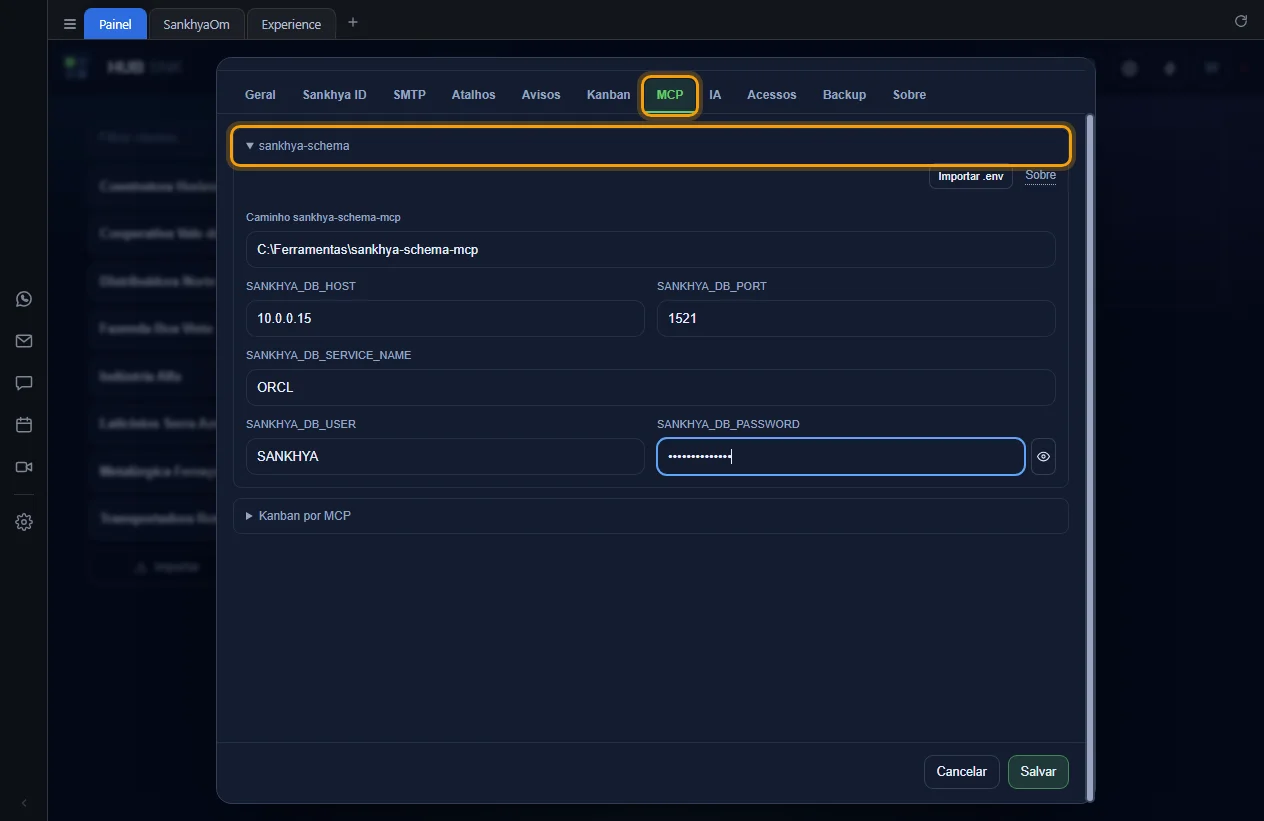
Task: Open the chat bubble icon in sidebar
Action: point(24,383)
